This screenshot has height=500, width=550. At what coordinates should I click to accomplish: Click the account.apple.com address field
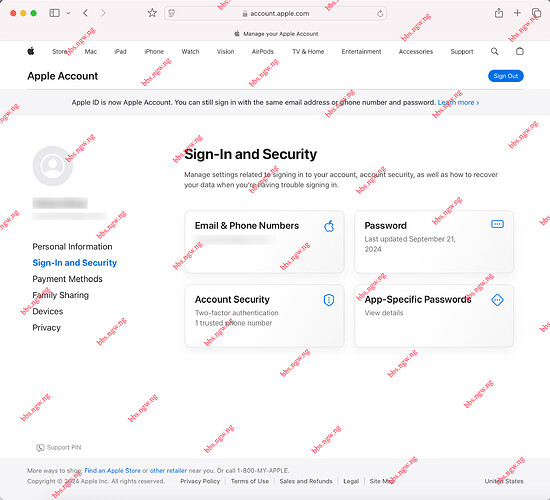tap(275, 14)
